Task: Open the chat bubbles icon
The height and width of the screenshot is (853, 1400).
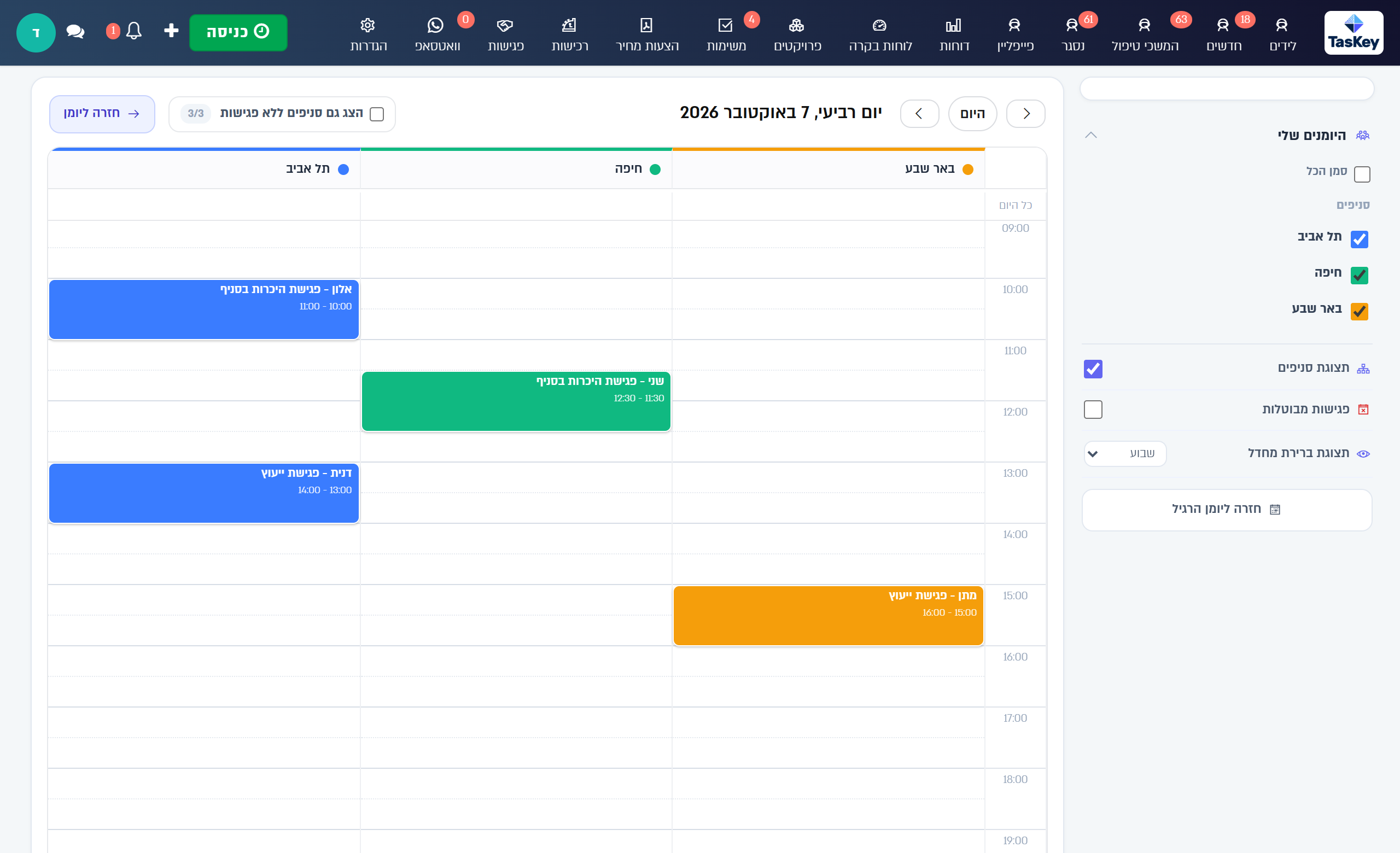Action: pyautogui.click(x=75, y=31)
